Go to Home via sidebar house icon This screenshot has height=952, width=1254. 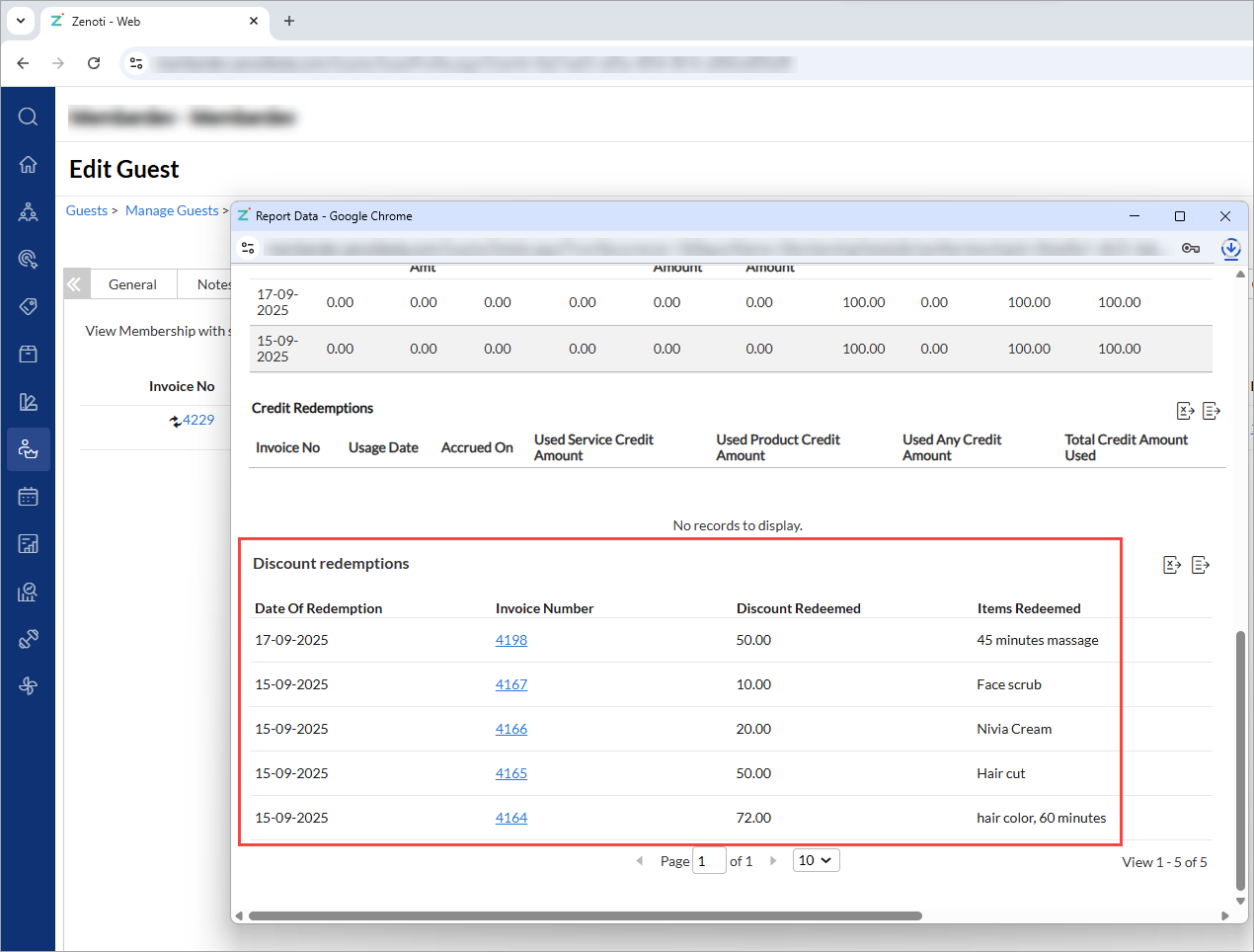coord(28,164)
